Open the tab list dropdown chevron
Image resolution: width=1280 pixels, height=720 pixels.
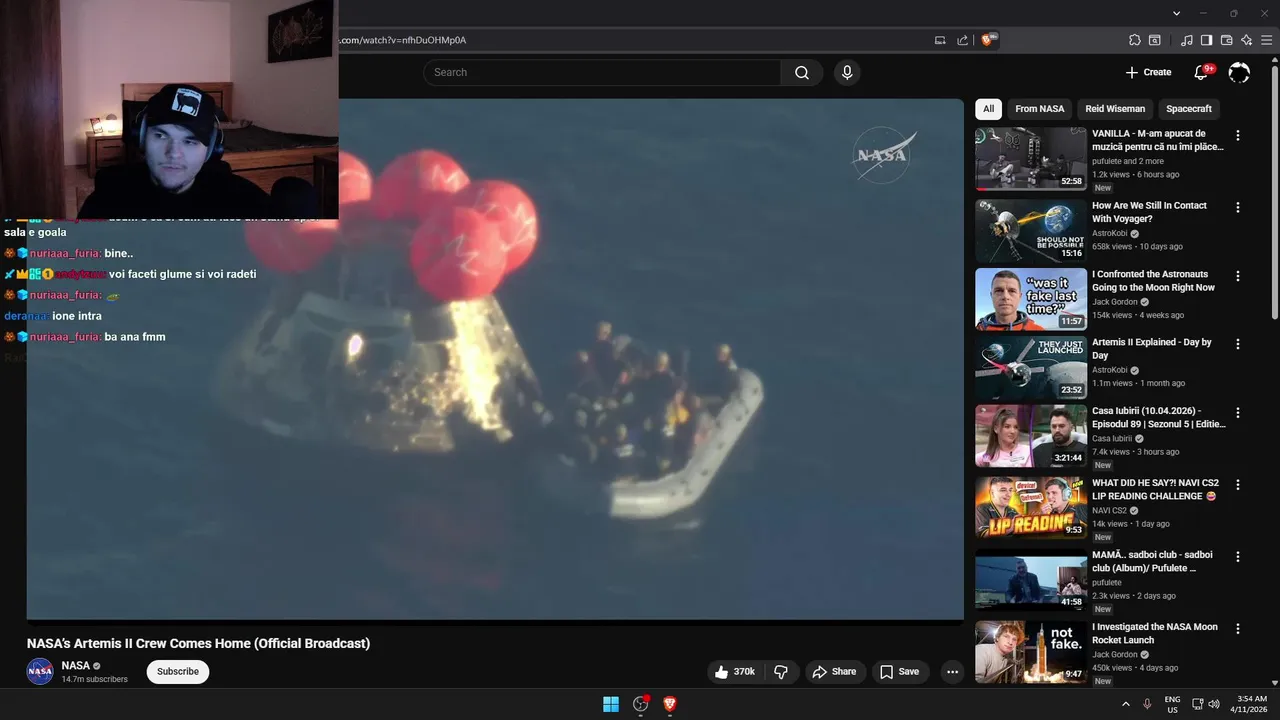pos(1177,13)
